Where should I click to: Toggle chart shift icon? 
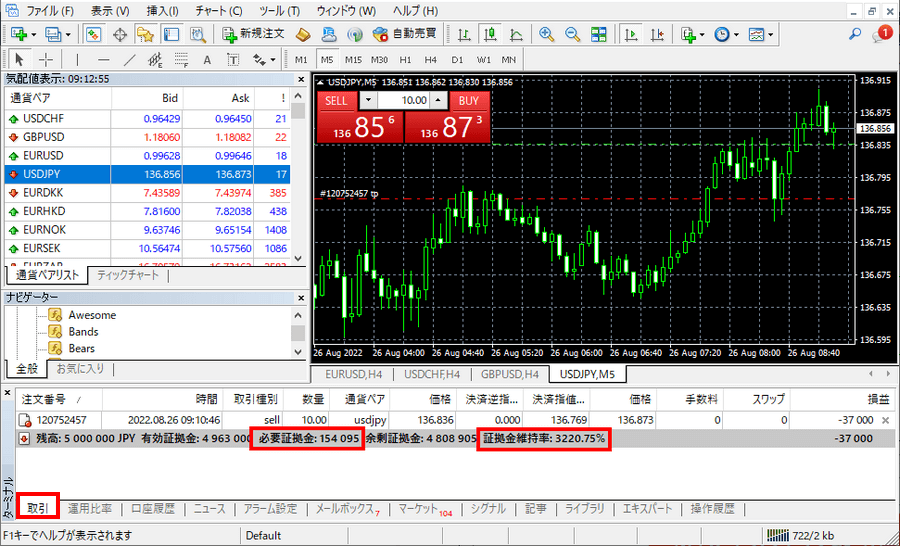tap(657, 34)
